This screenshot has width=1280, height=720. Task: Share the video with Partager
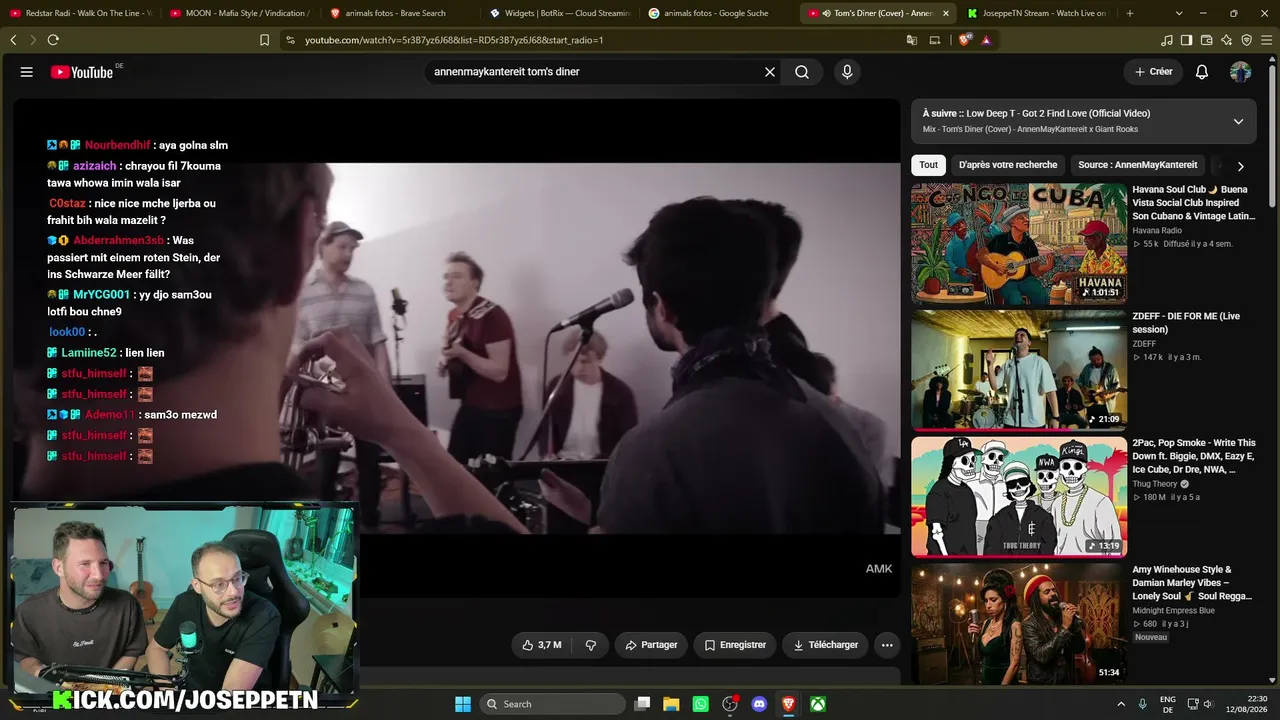(651, 645)
